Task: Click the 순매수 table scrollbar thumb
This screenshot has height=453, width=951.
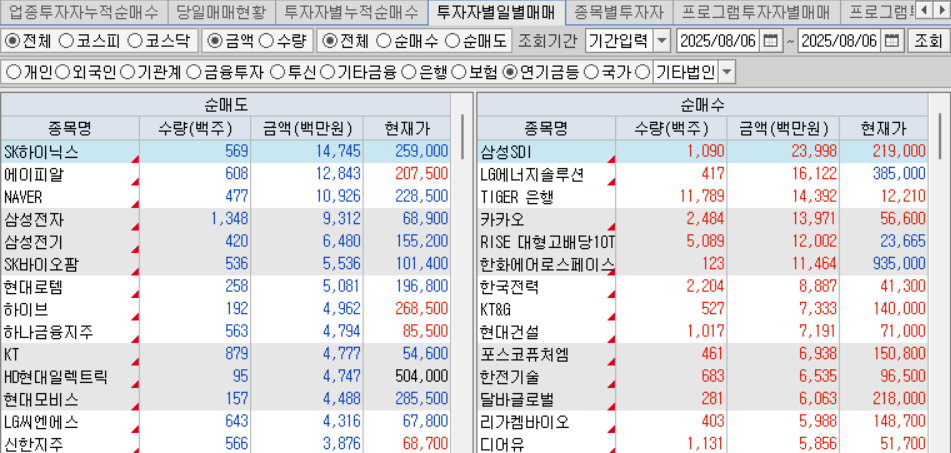Action: 939,136
